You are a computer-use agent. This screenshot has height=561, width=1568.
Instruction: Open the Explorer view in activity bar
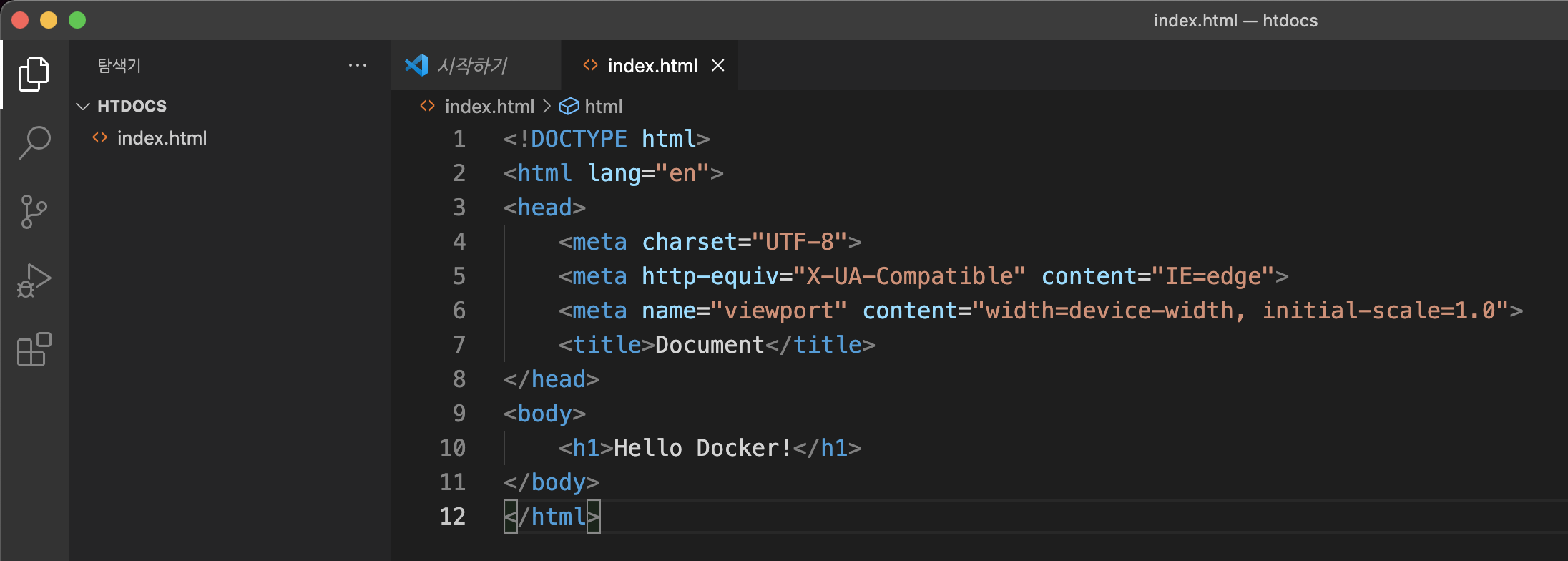pyautogui.click(x=34, y=74)
